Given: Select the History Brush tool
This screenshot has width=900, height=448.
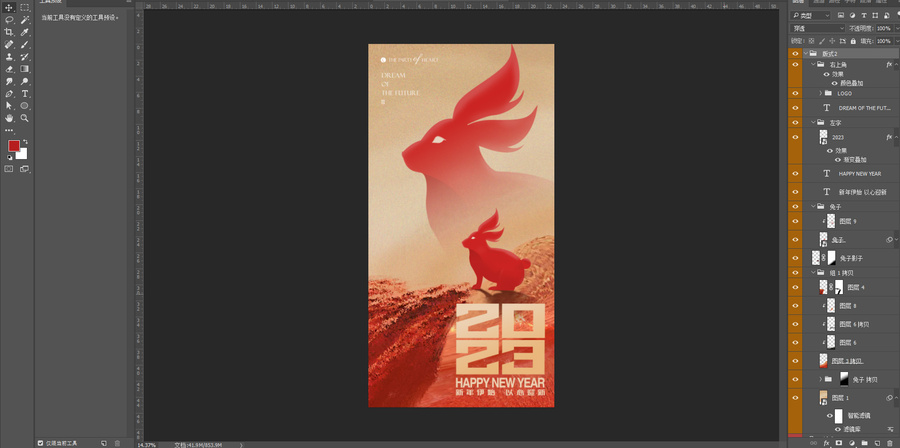Looking at the screenshot, I should pyautogui.click(x=25, y=57).
